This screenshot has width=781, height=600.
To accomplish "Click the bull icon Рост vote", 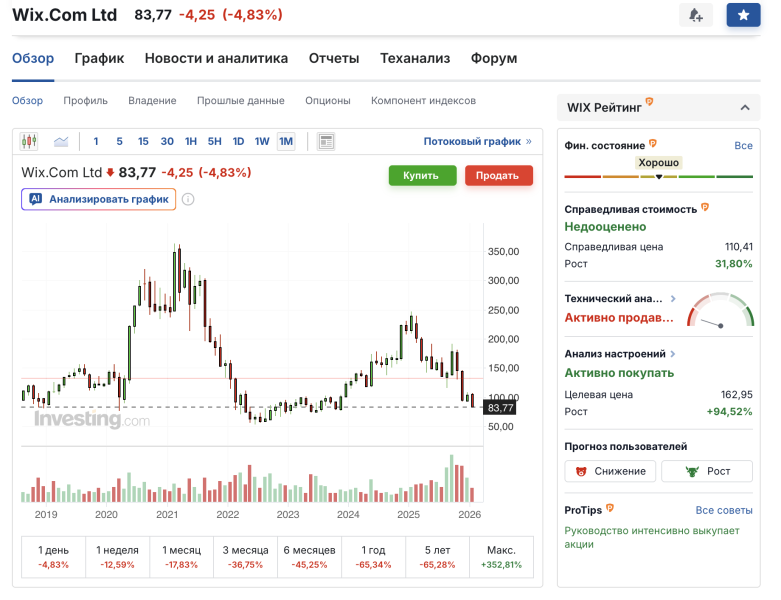I will coord(707,471).
